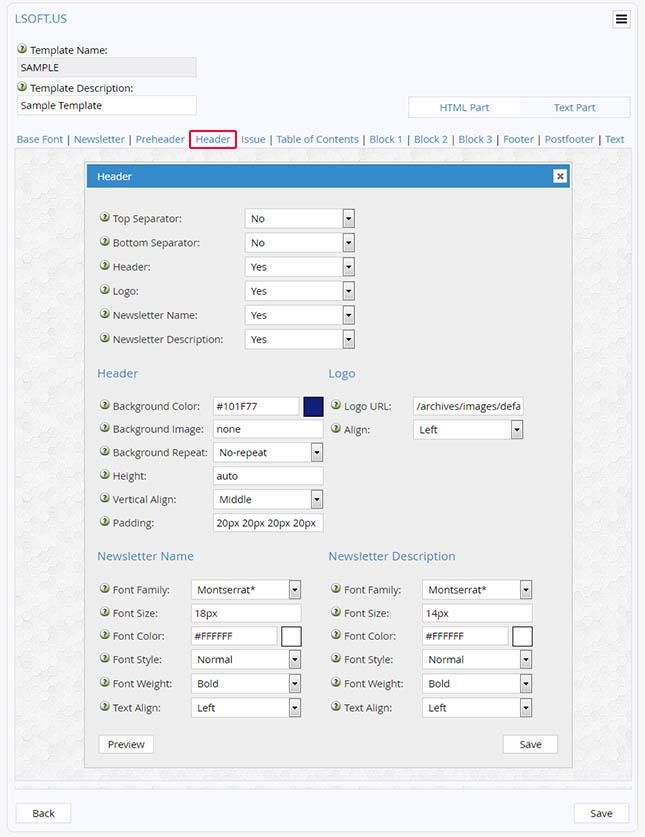Click the Logo URL input field
The image size is (645, 837).
468,406
